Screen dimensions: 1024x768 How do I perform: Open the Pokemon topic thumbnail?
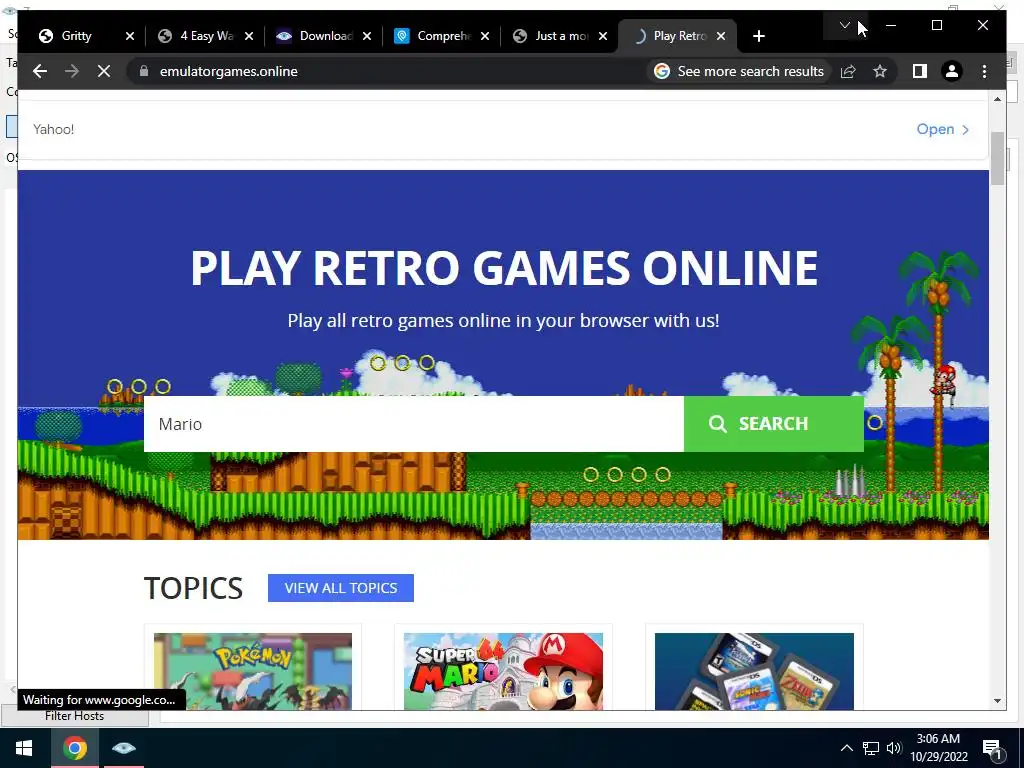click(253, 671)
